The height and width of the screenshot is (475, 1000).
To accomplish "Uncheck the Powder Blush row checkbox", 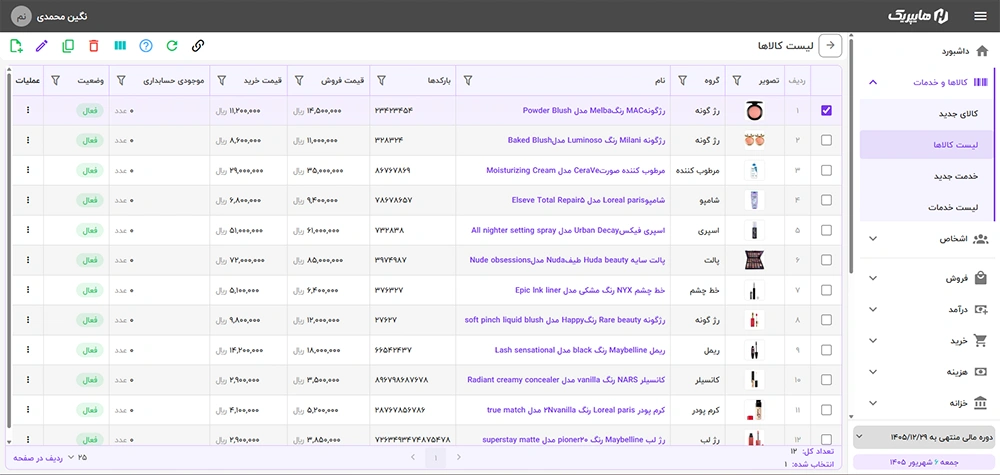I will pyautogui.click(x=827, y=110).
